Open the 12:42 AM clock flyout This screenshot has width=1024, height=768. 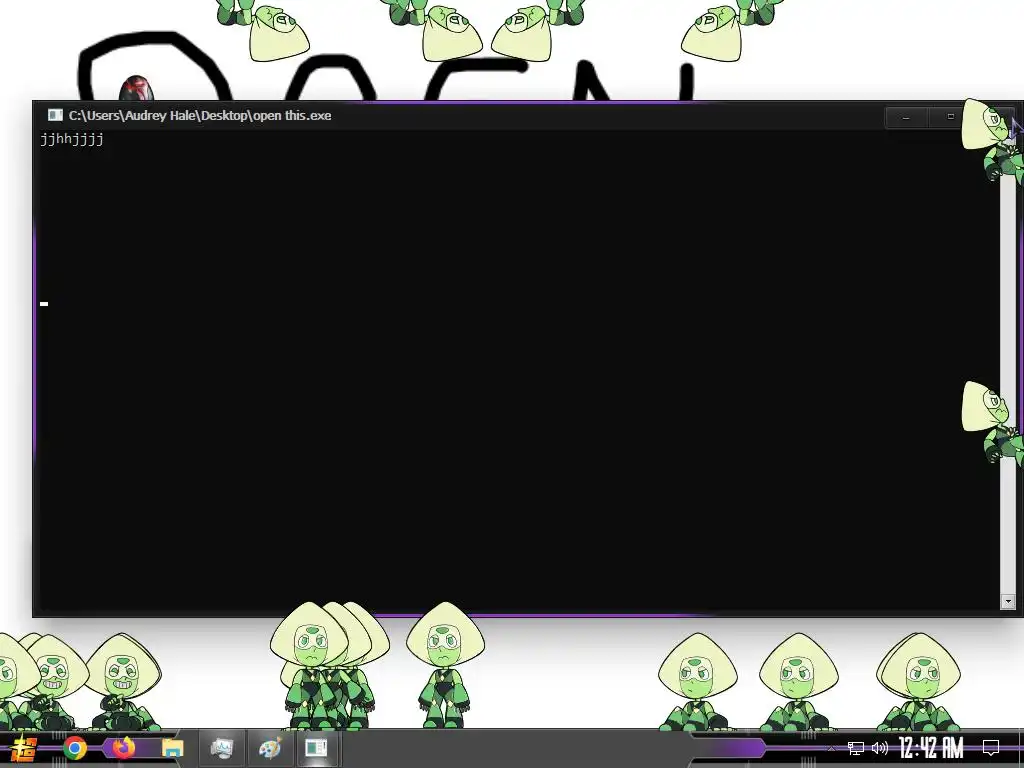(931, 748)
